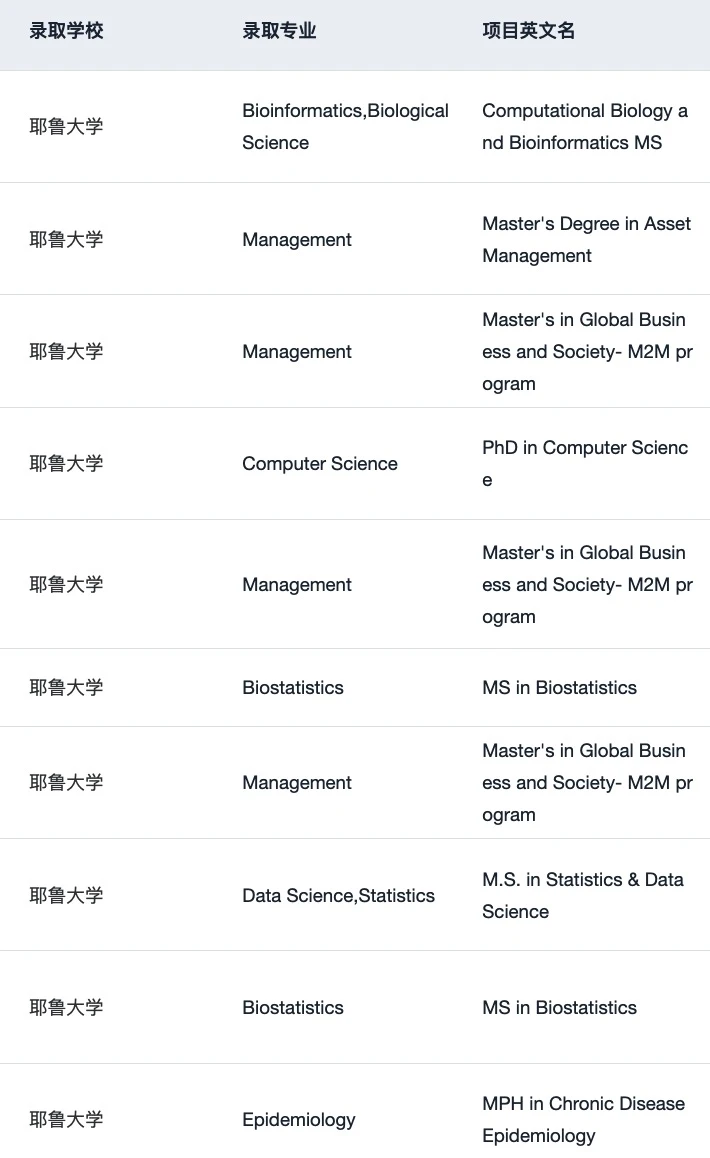Click Management in the Asset Management row
Screen dimensions: 710x1158
(x=297, y=240)
